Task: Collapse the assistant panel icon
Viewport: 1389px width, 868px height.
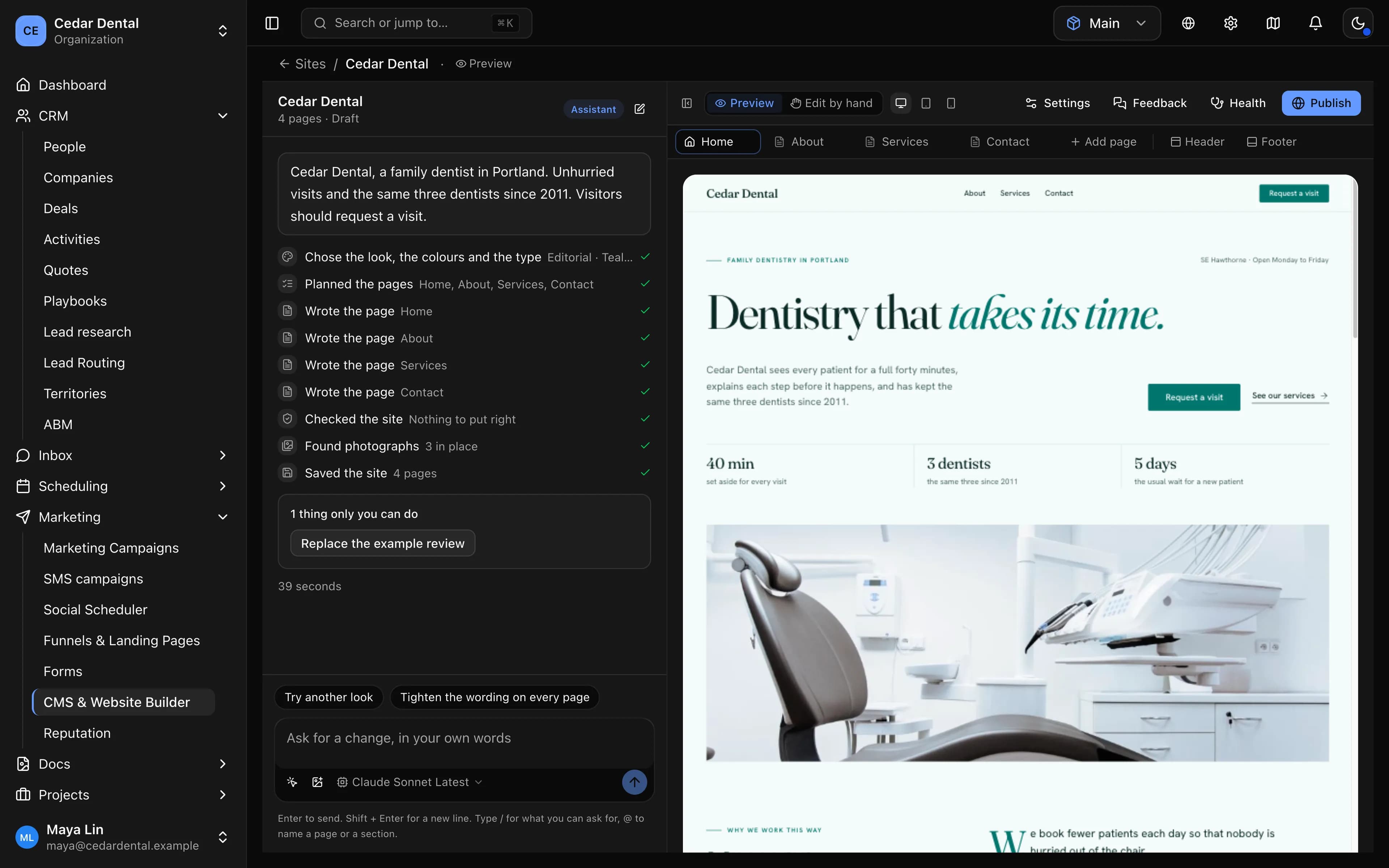Action: tap(687, 103)
